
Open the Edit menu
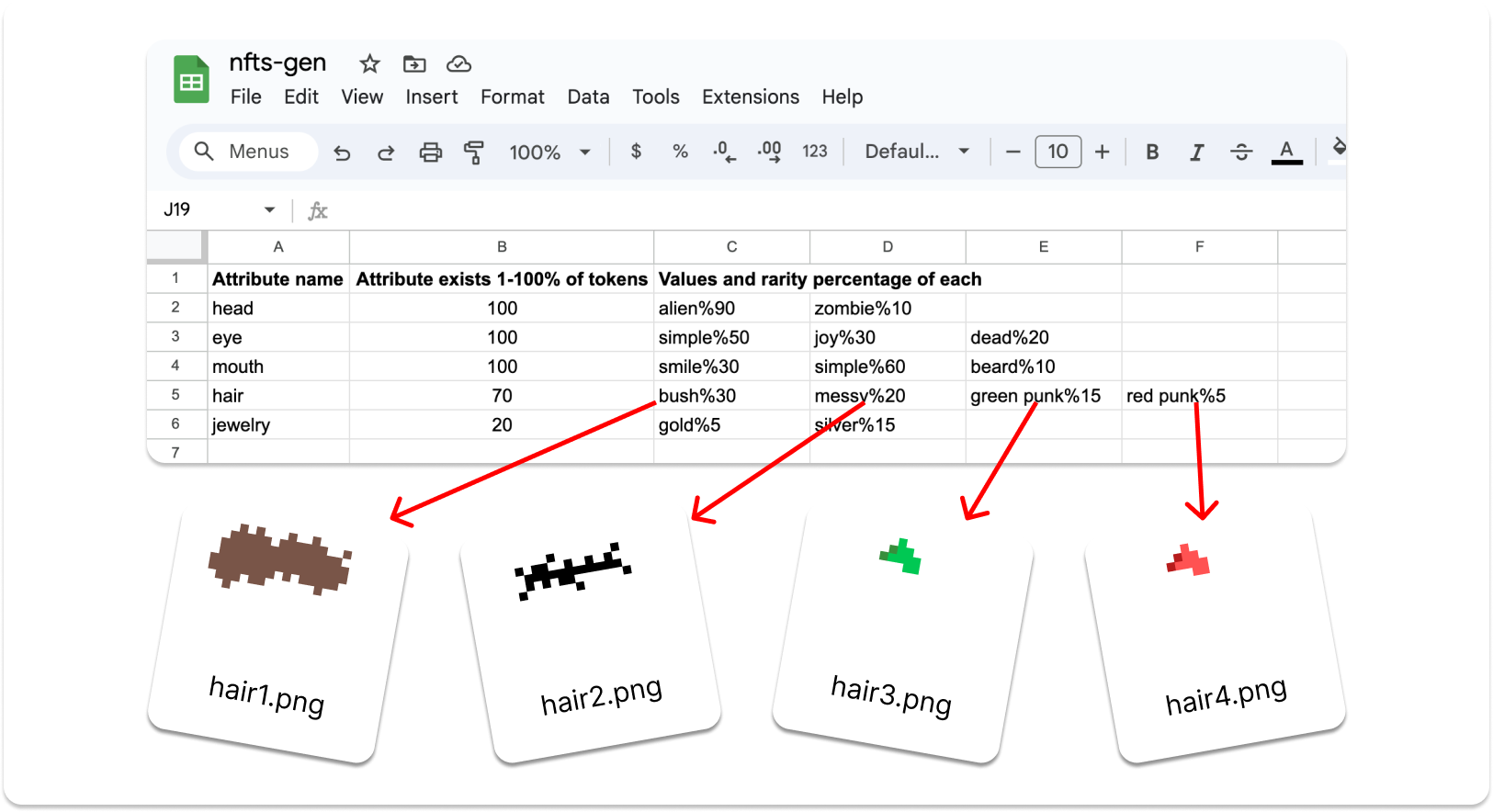(x=301, y=96)
